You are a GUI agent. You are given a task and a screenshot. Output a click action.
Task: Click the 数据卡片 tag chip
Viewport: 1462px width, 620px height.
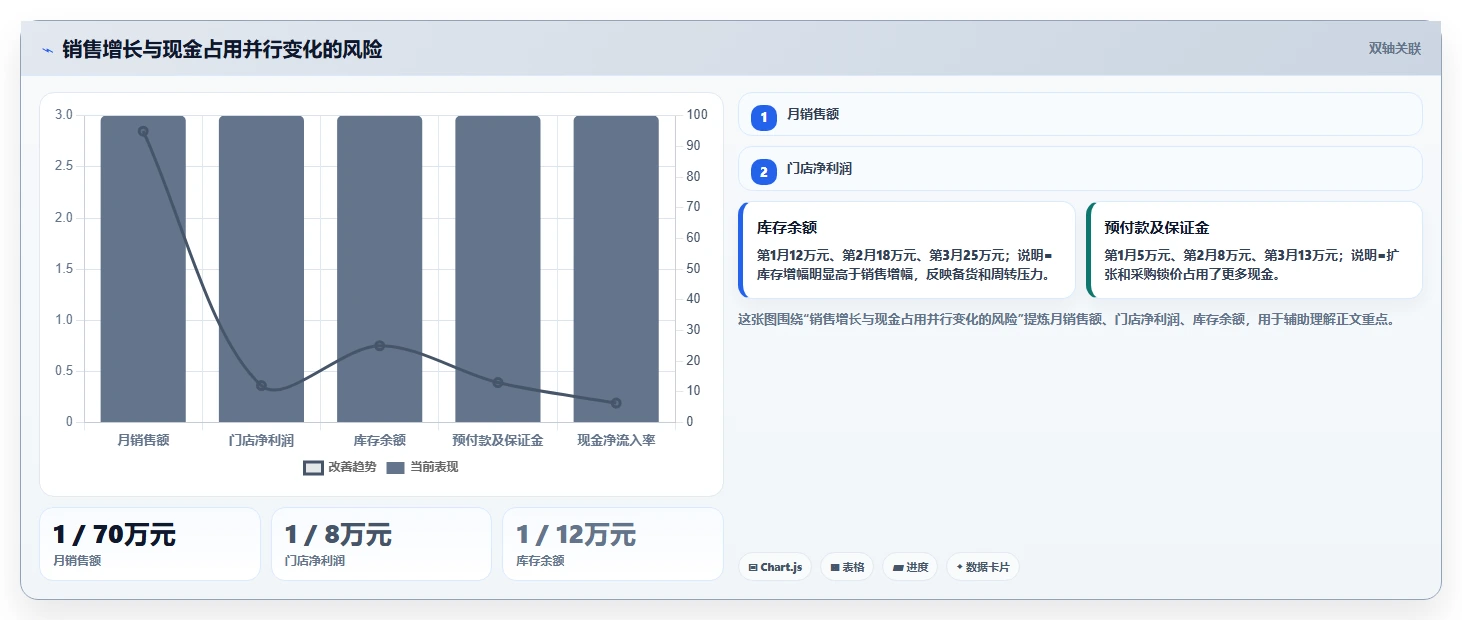pos(983,567)
